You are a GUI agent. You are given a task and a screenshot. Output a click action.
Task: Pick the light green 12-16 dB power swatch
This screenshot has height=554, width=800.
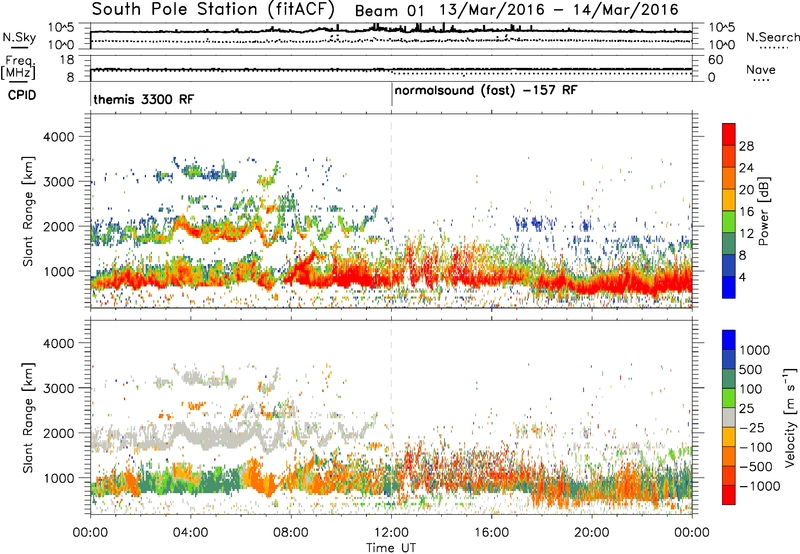[x=729, y=222]
